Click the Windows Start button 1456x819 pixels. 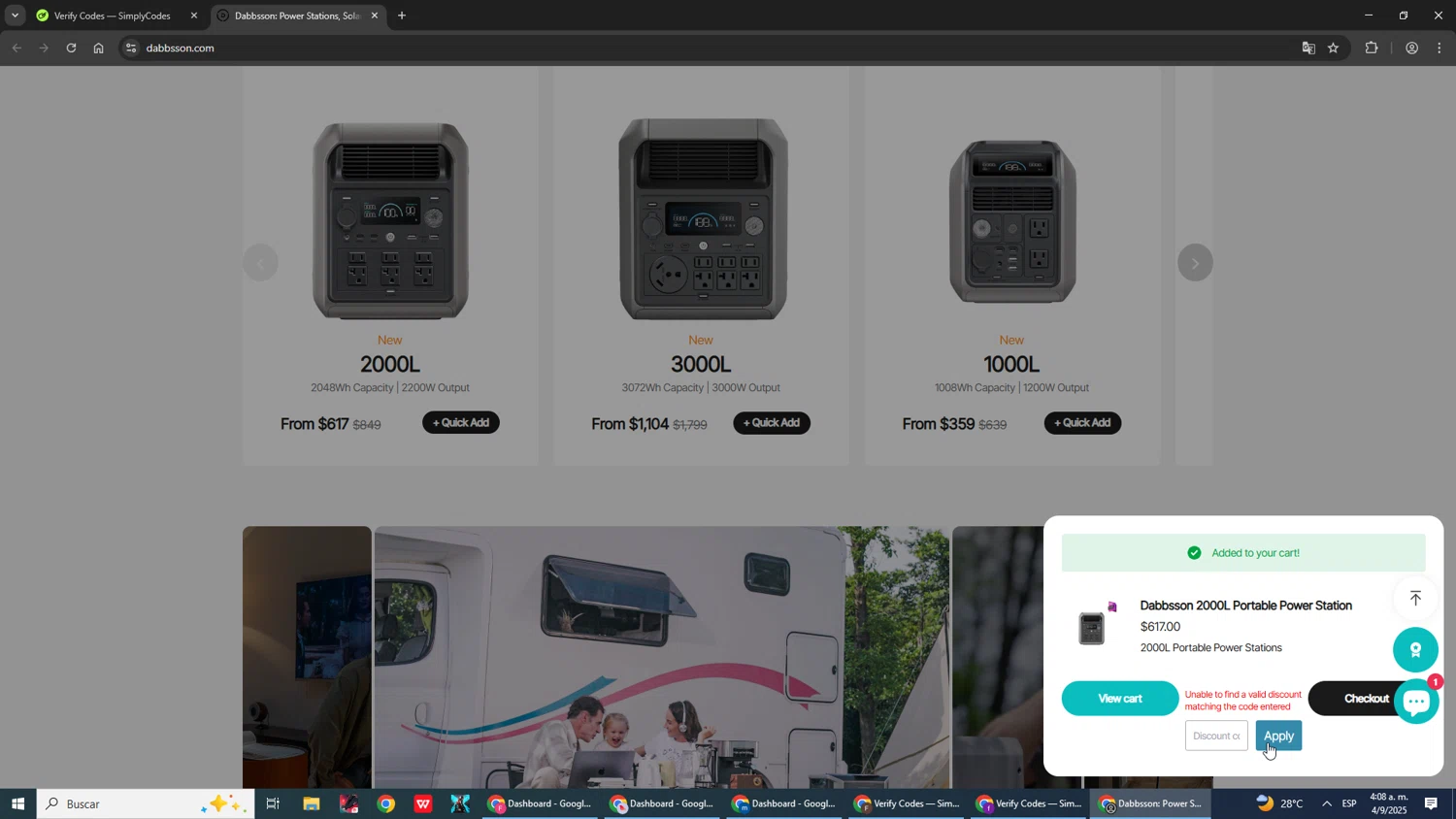tap(17, 803)
